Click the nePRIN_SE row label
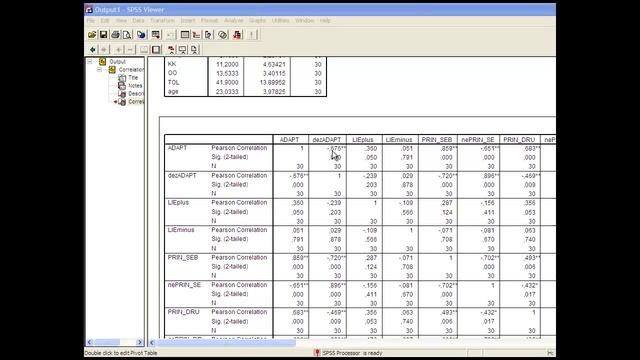Image resolution: width=640 pixels, height=360 pixels. point(184,285)
